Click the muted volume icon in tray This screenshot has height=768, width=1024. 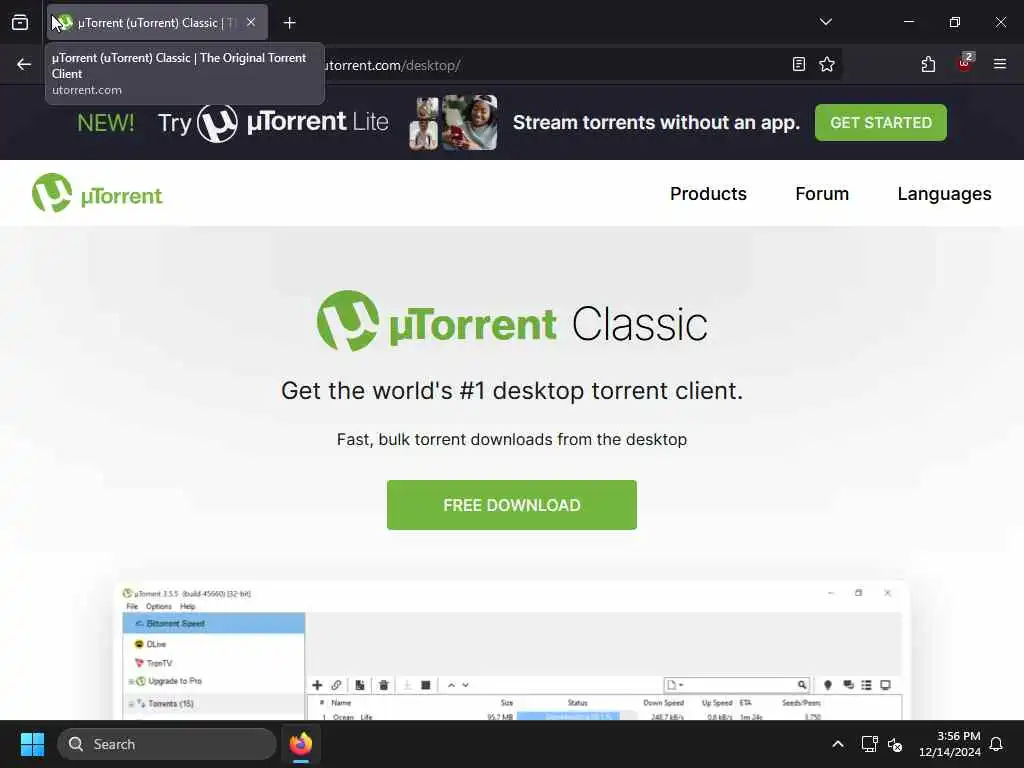pos(895,744)
